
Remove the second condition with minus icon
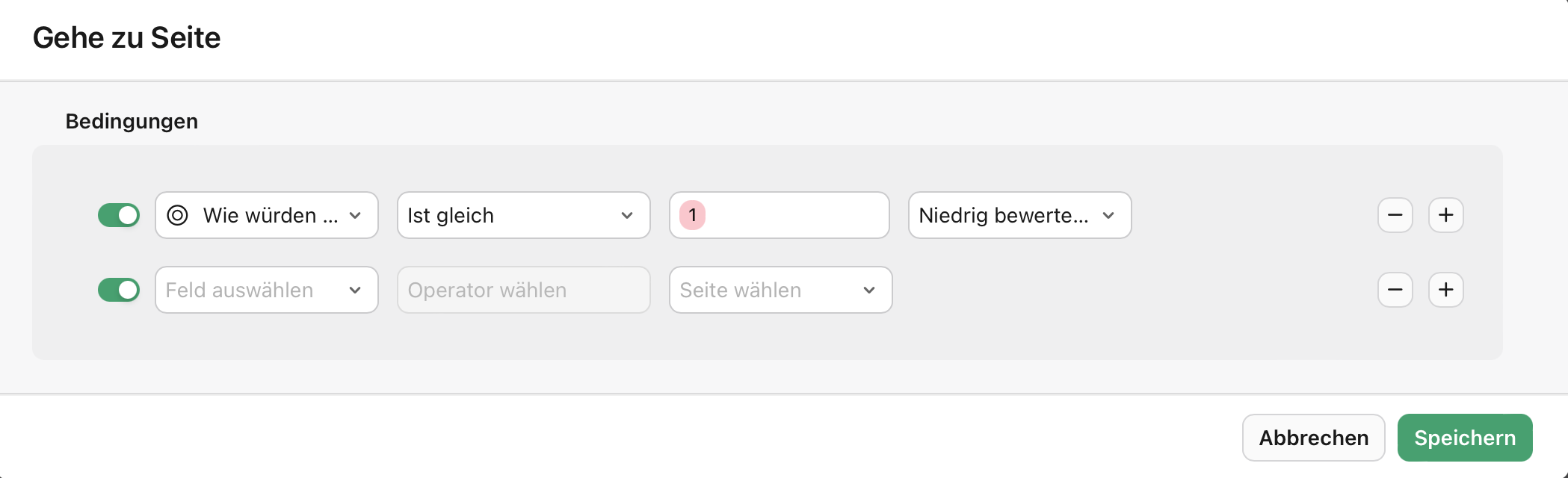tap(1395, 290)
